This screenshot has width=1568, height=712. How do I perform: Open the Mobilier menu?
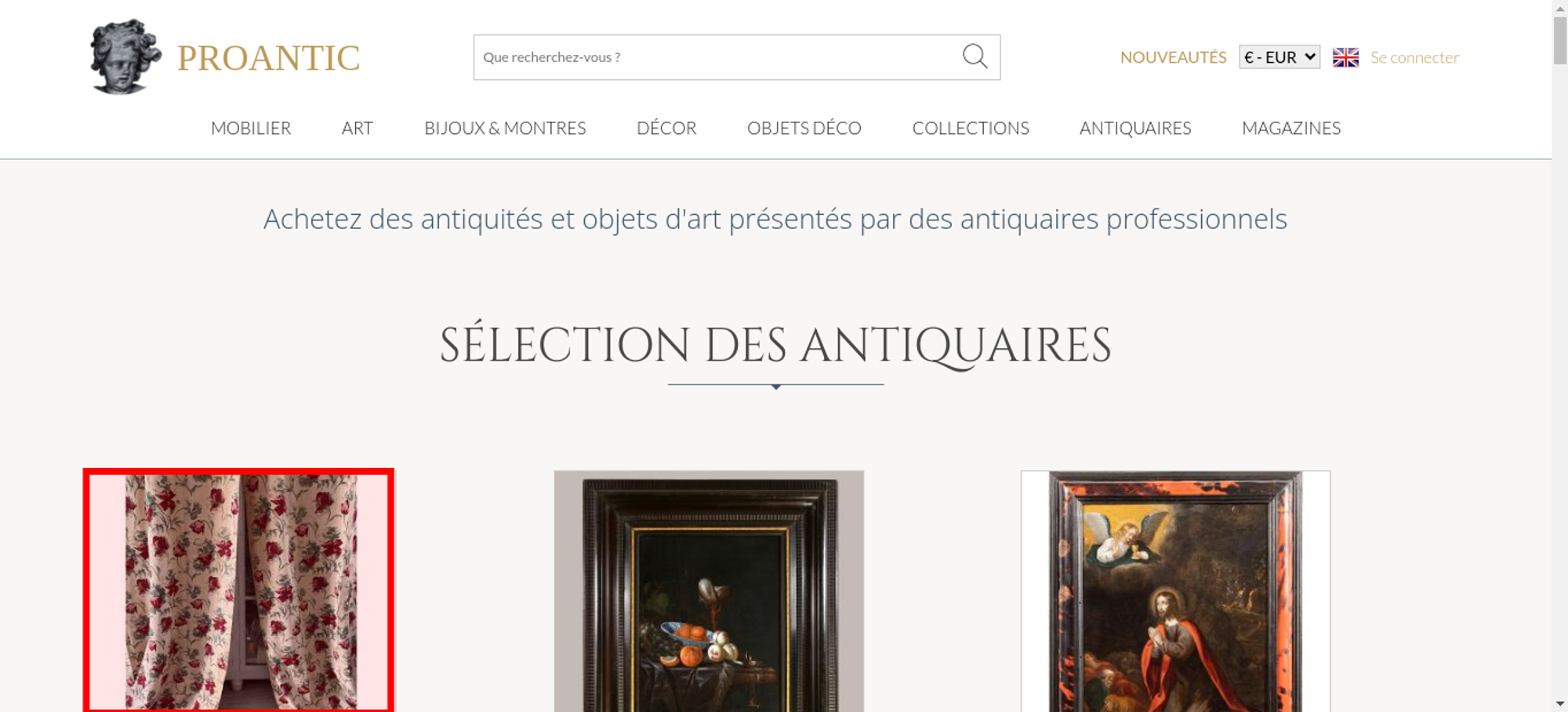[251, 128]
